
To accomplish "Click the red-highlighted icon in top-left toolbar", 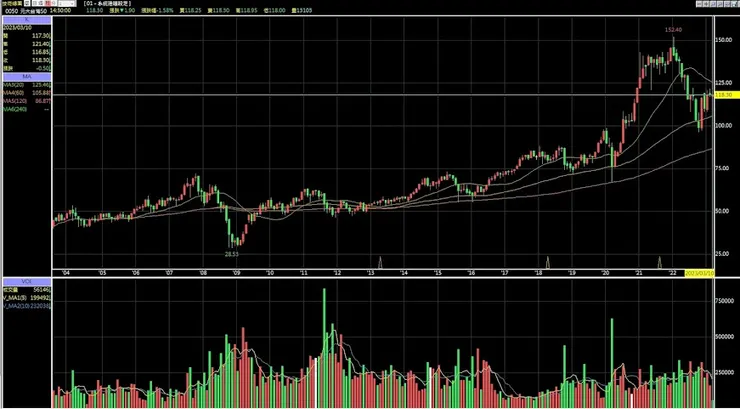I will click(46, 3).
